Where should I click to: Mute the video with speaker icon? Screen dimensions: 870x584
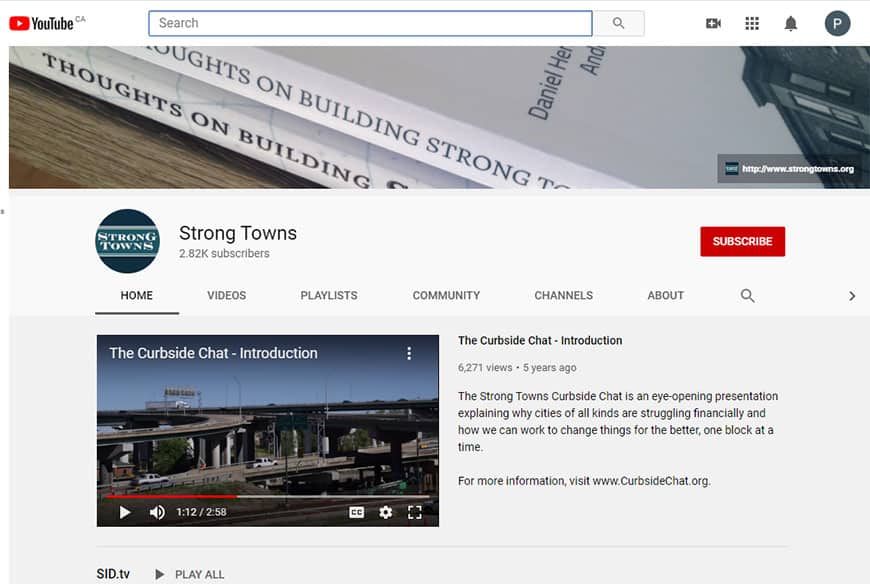[157, 512]
